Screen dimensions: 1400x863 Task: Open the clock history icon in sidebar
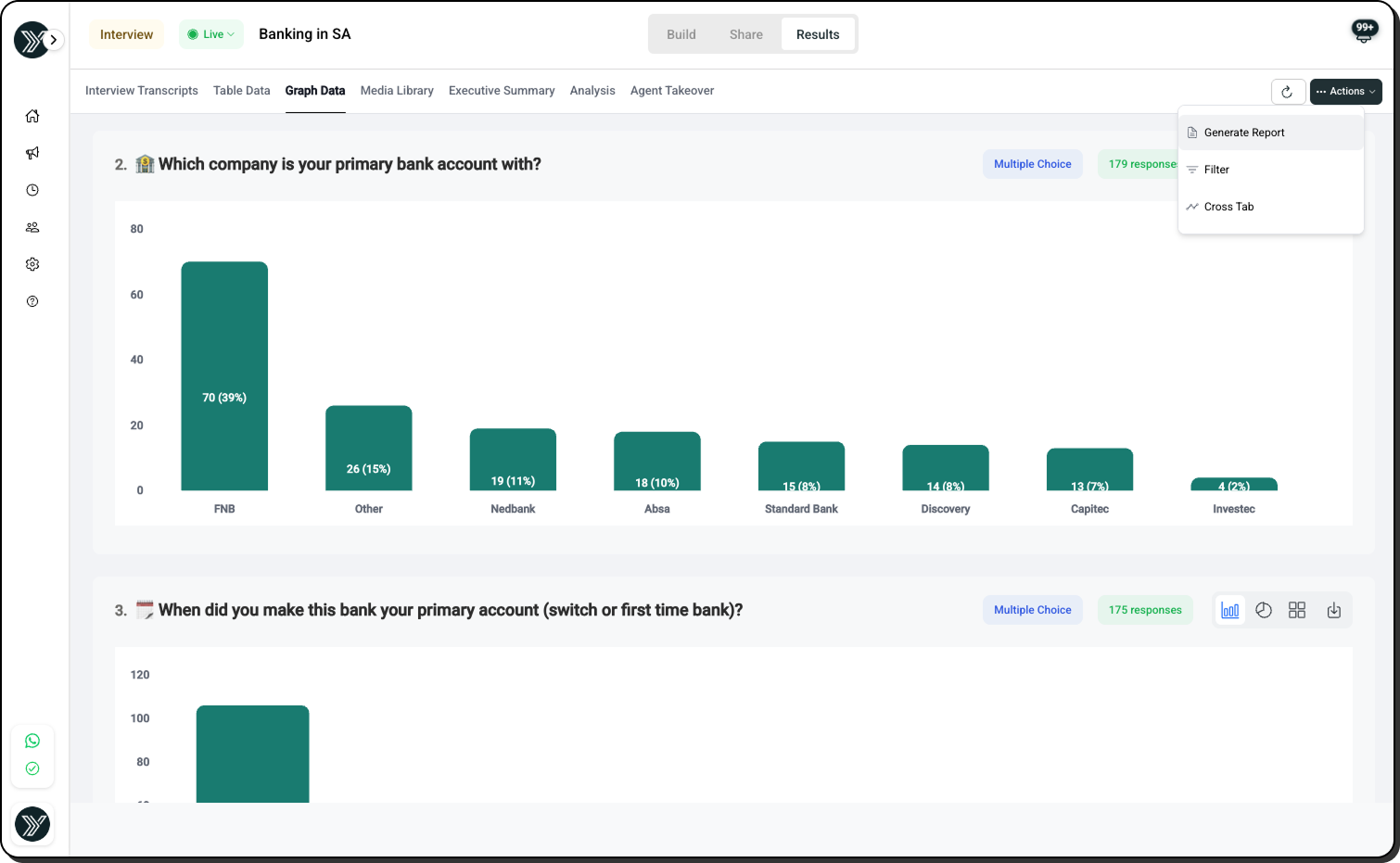point(32,190)
